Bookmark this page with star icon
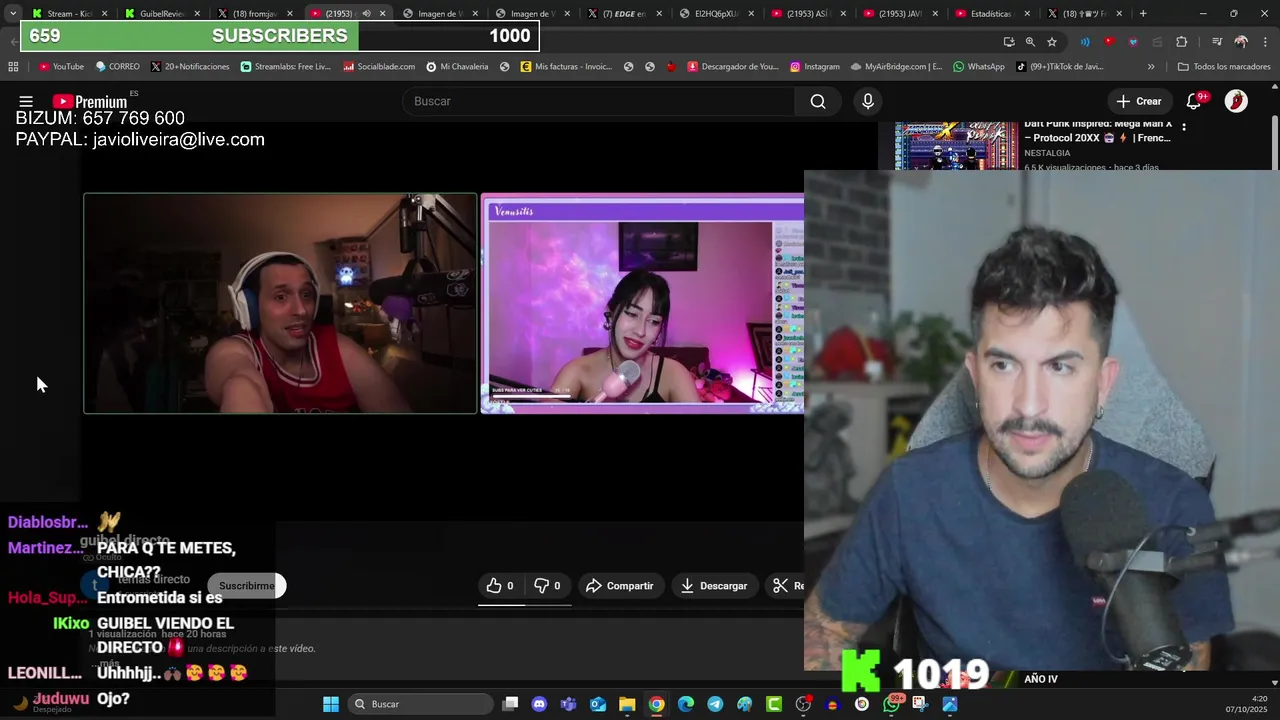This screenshot has width=1280, height=720. (1052, 42)
